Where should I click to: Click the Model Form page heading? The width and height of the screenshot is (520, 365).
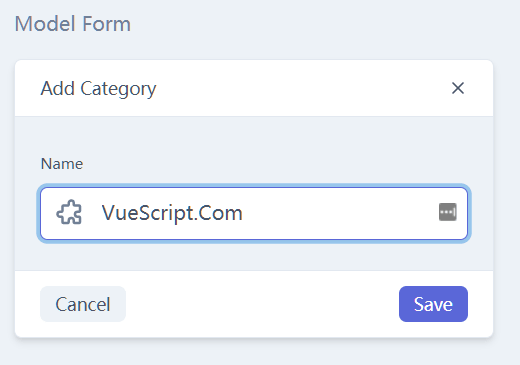point(73,24)
